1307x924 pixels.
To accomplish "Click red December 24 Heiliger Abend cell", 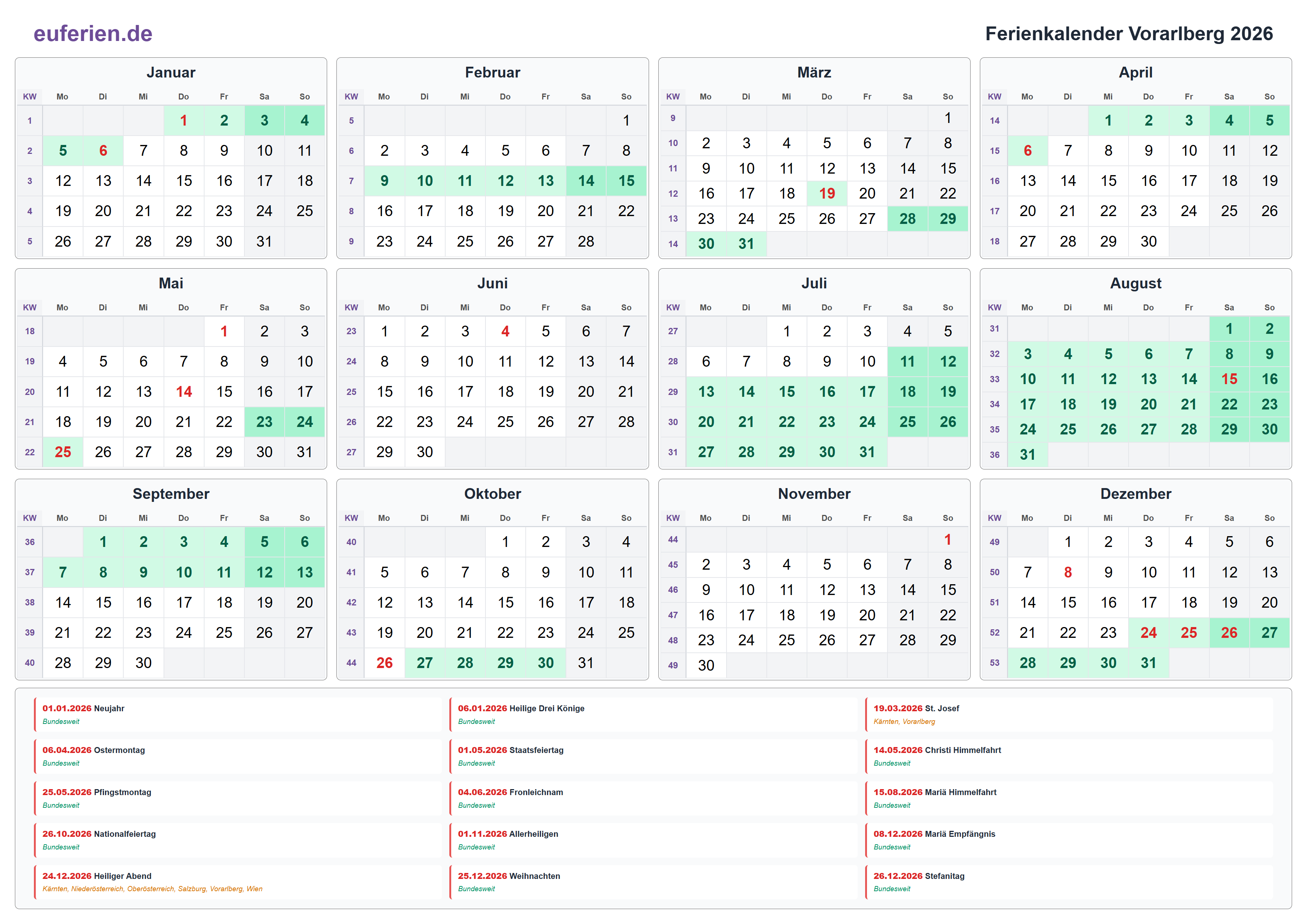I will point(1148,633).
